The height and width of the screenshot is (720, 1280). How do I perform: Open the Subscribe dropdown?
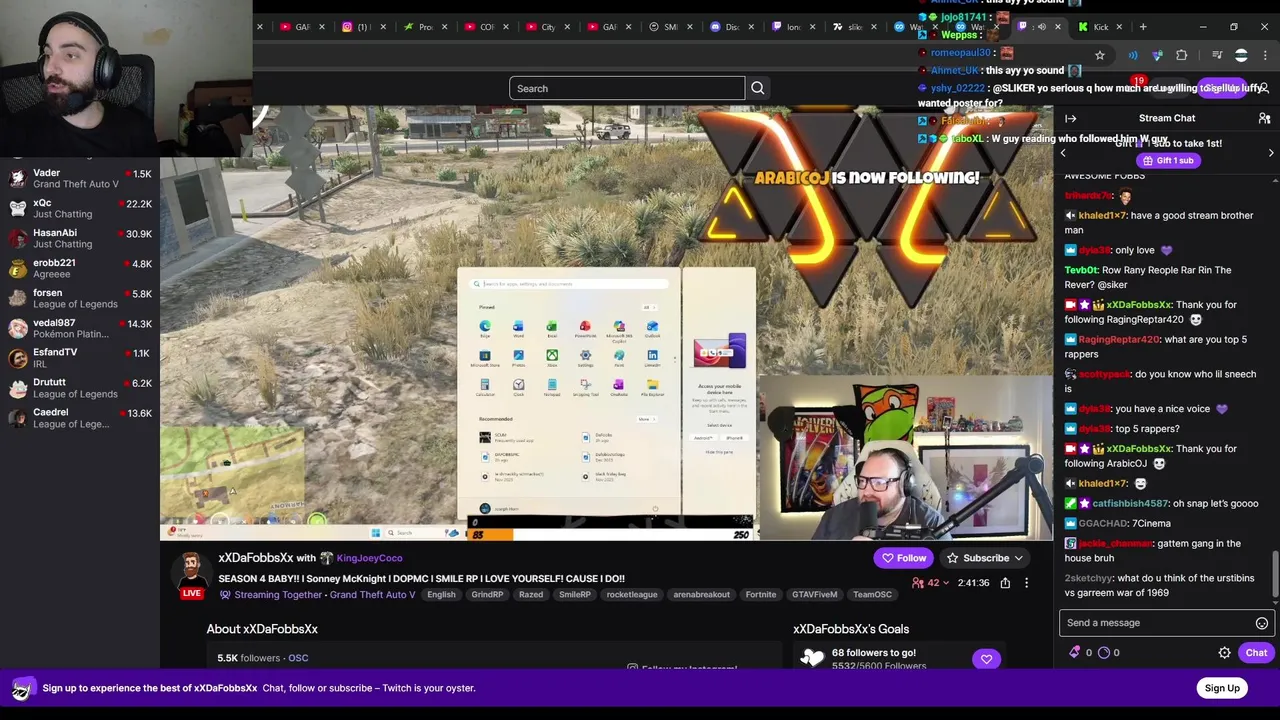[985, 558]
